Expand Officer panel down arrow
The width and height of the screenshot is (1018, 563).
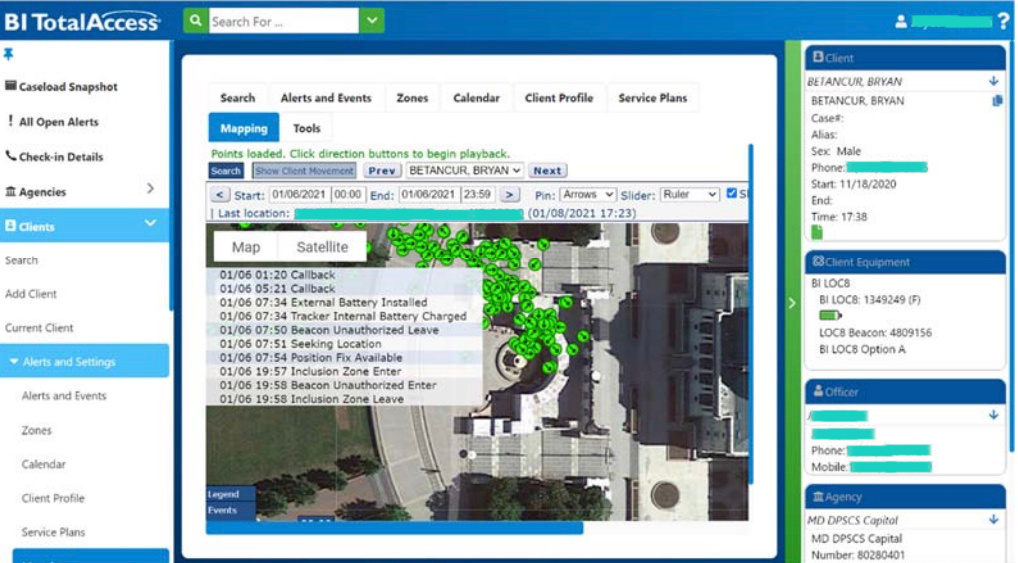pos(993,415)
